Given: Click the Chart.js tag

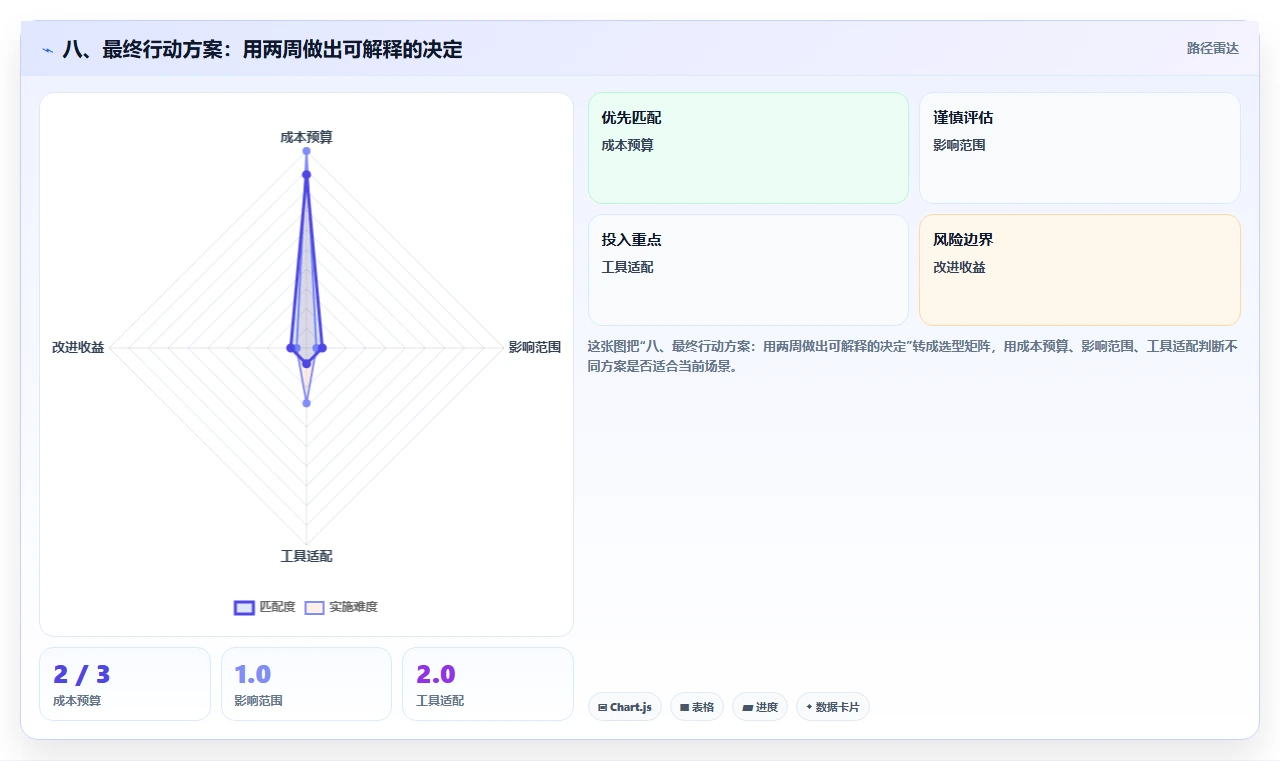Looking at the screenshot, I should point(625,707).
